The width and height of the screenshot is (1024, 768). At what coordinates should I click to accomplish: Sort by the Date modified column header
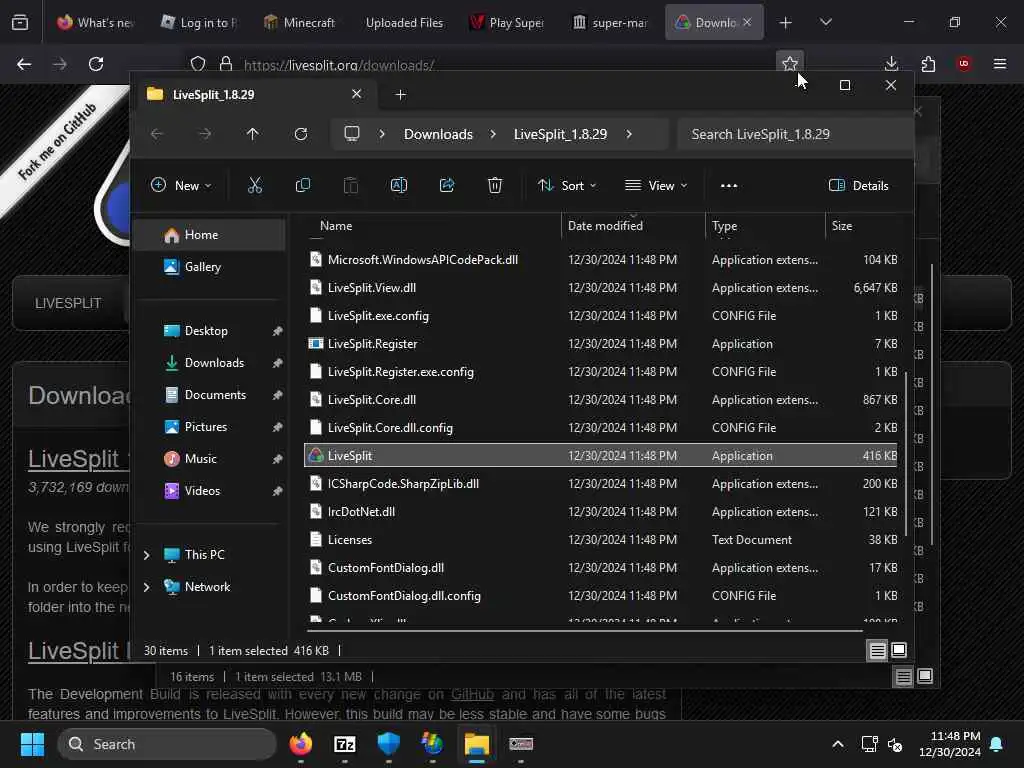(605, 226)
